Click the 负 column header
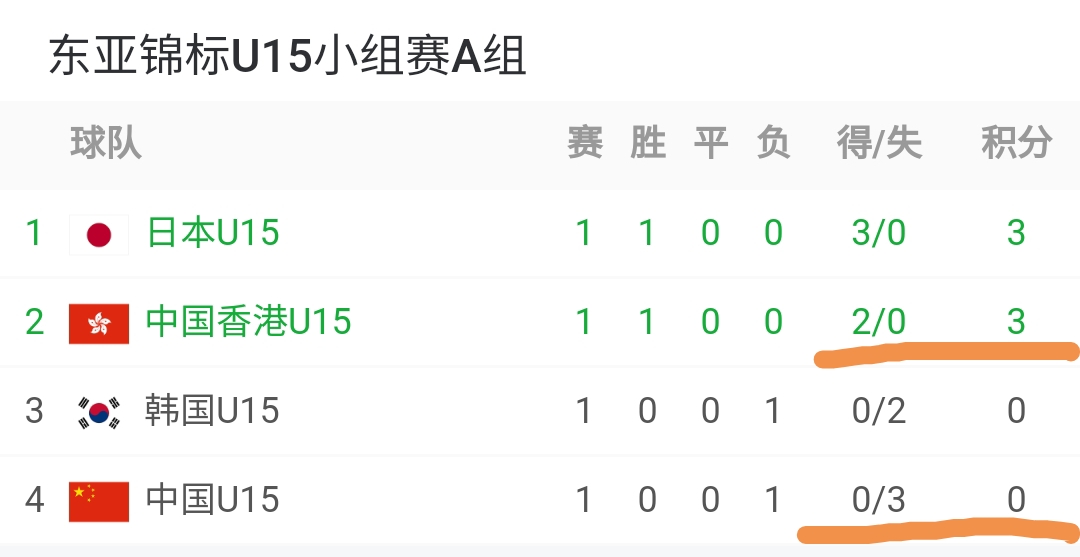1080x557 pixels. tap(773, 144)
